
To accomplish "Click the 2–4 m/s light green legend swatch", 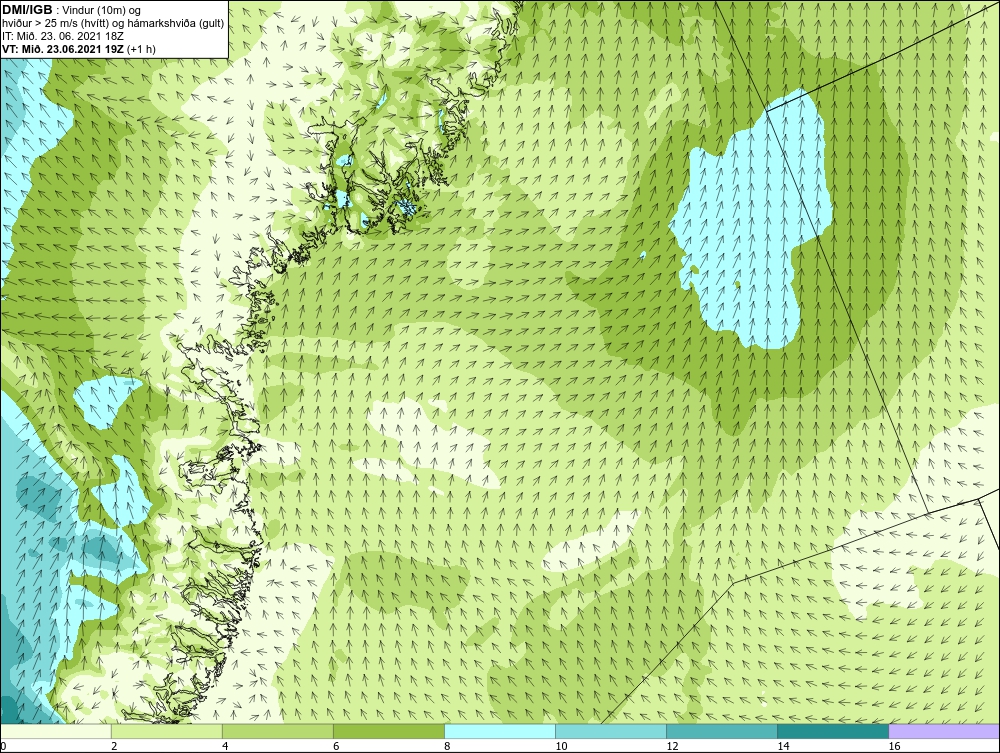I will (166, 731).
